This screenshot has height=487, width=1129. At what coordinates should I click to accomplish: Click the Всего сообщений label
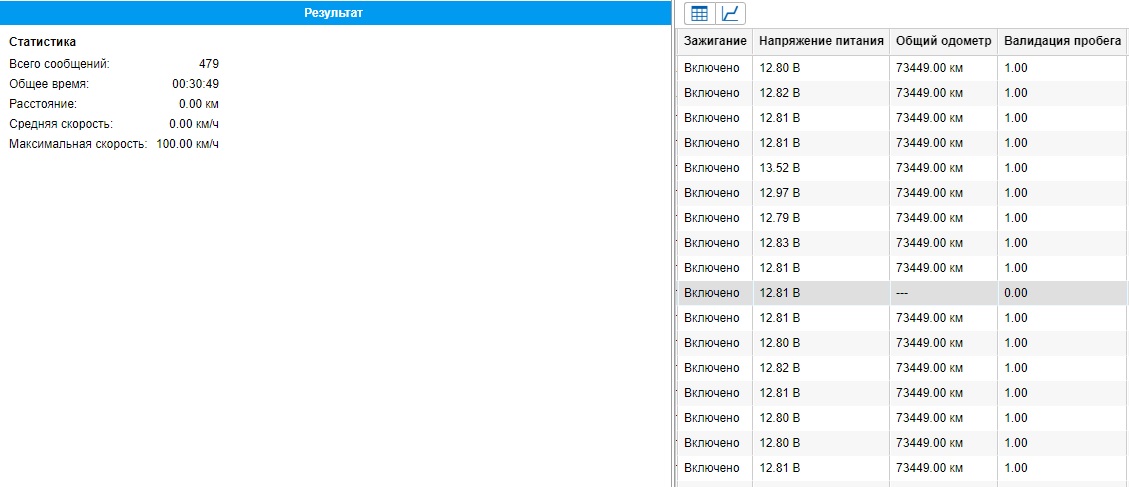pyautogui.click(x=59, y=64)
